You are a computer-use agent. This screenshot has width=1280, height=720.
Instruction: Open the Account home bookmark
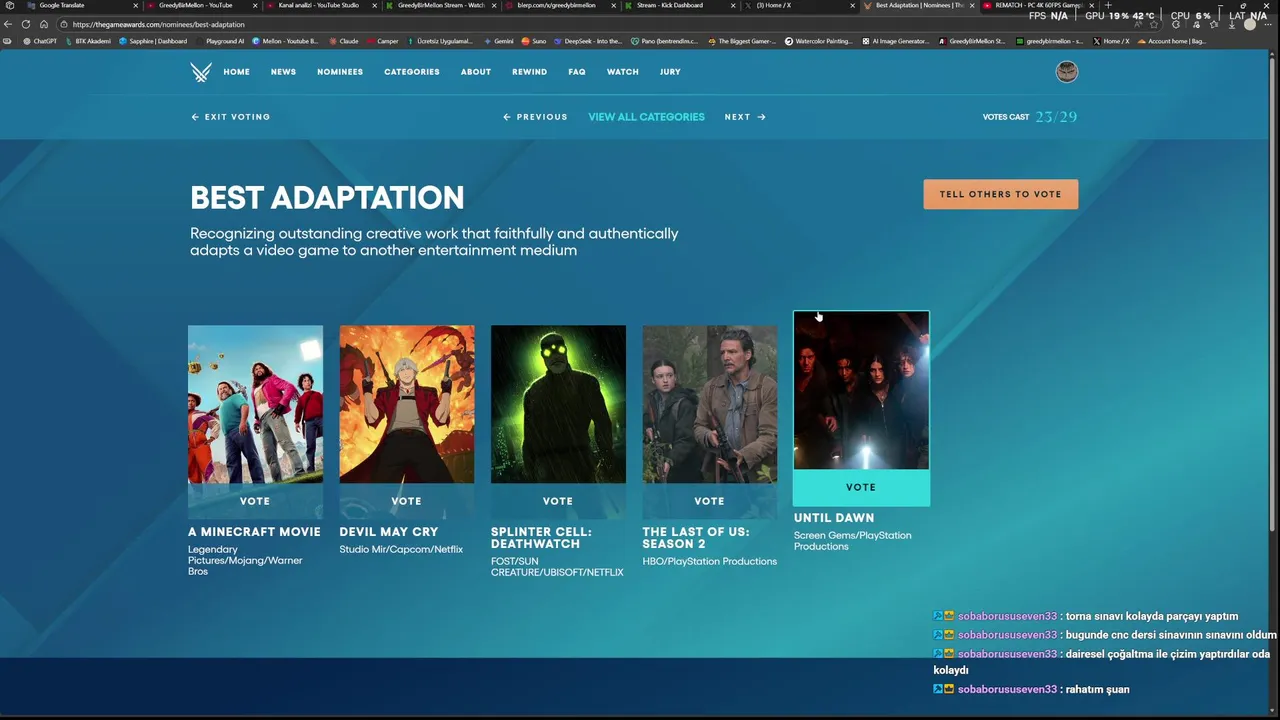pyautogui.click(x=1172, y=41)
